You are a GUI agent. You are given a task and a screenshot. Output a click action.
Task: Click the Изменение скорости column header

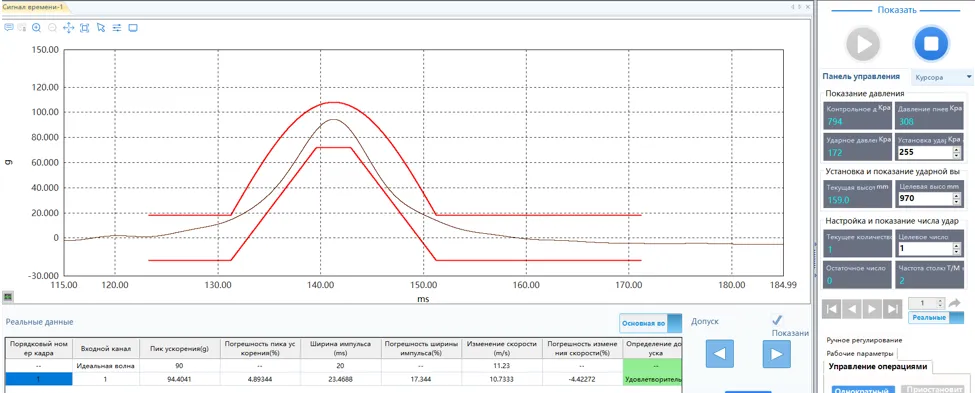[501, 348]
